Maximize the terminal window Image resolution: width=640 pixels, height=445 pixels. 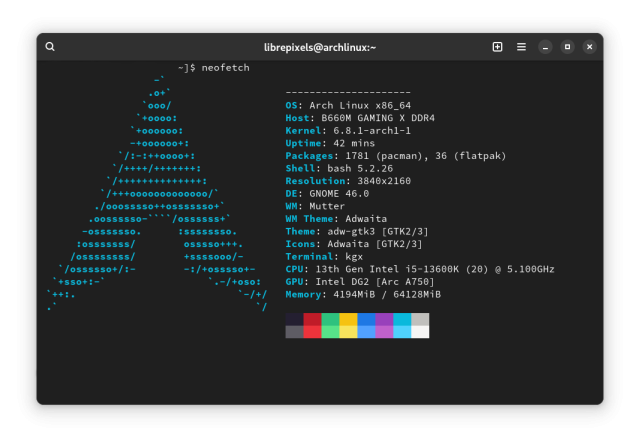(567, 47)
